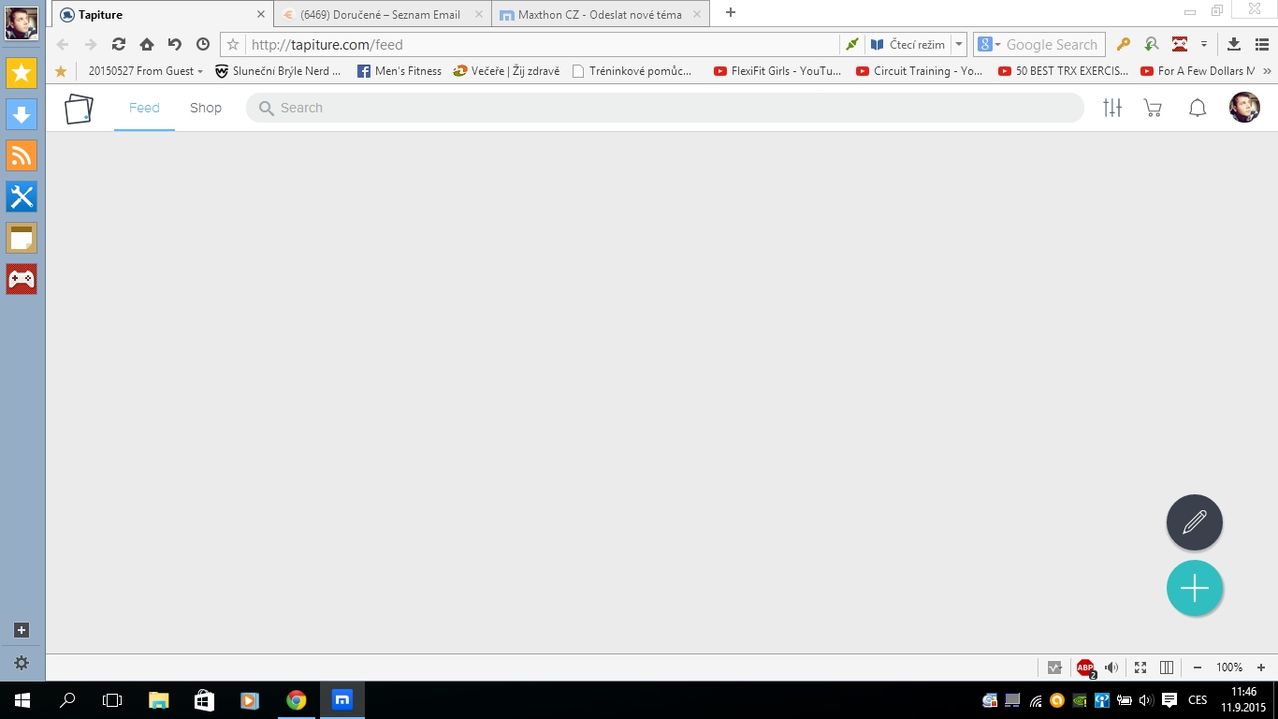Check Tapiture notifications via bell icon
The height and width of the screenshot is (719, 1278).
pos(1197,107)
